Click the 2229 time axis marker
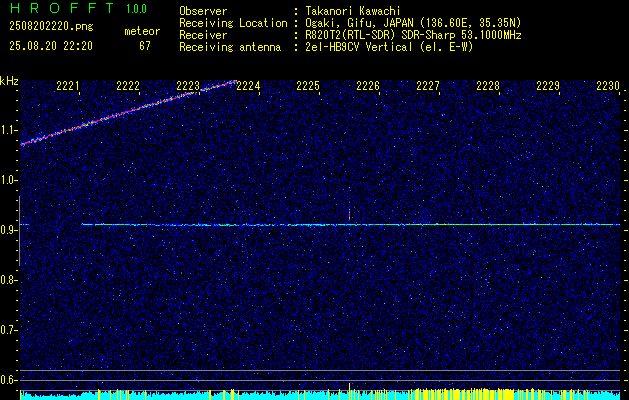Image resolution: width=629 pixels, height=400 pixels. click(548, 86)
